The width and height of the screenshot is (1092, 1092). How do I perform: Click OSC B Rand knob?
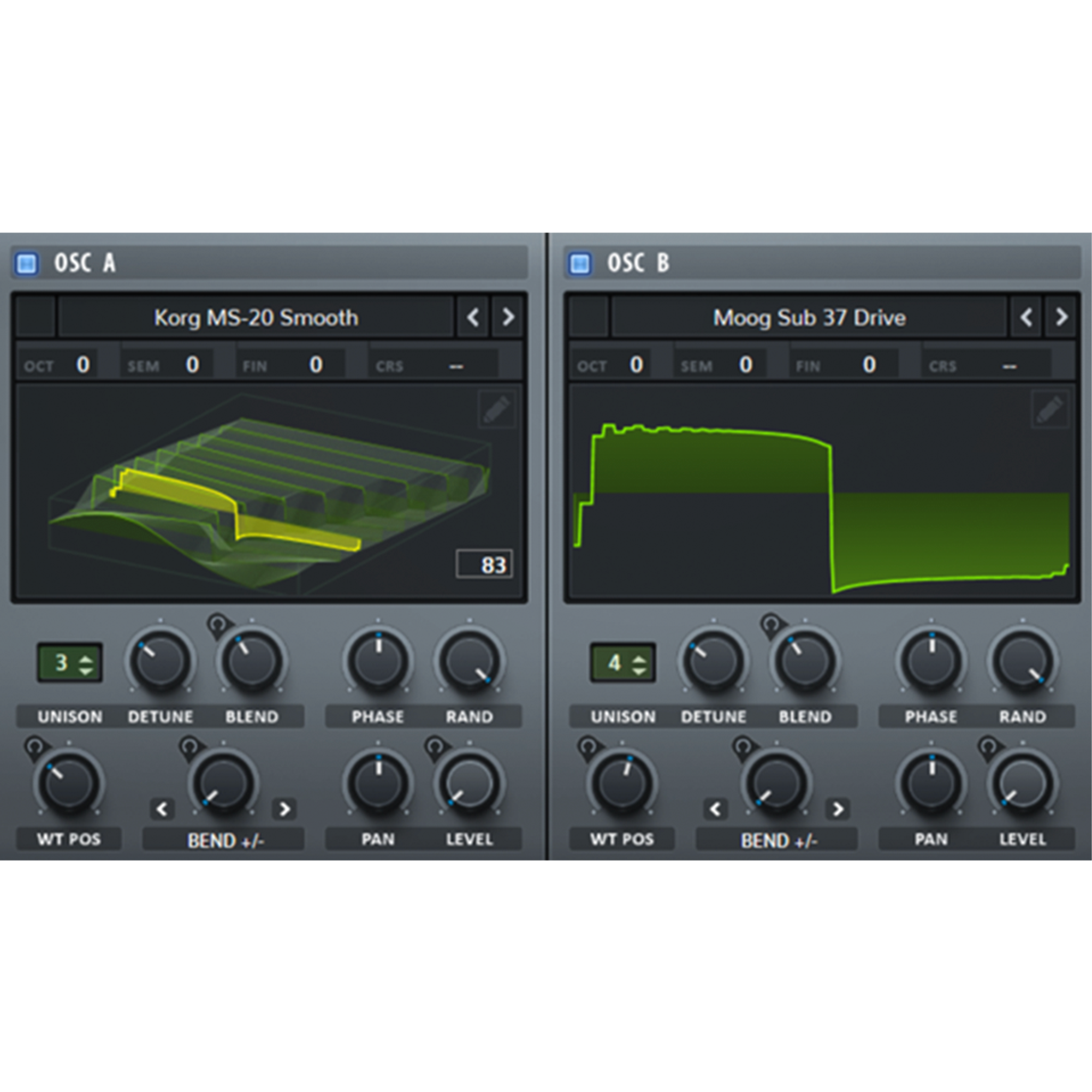click(1023, 660)
